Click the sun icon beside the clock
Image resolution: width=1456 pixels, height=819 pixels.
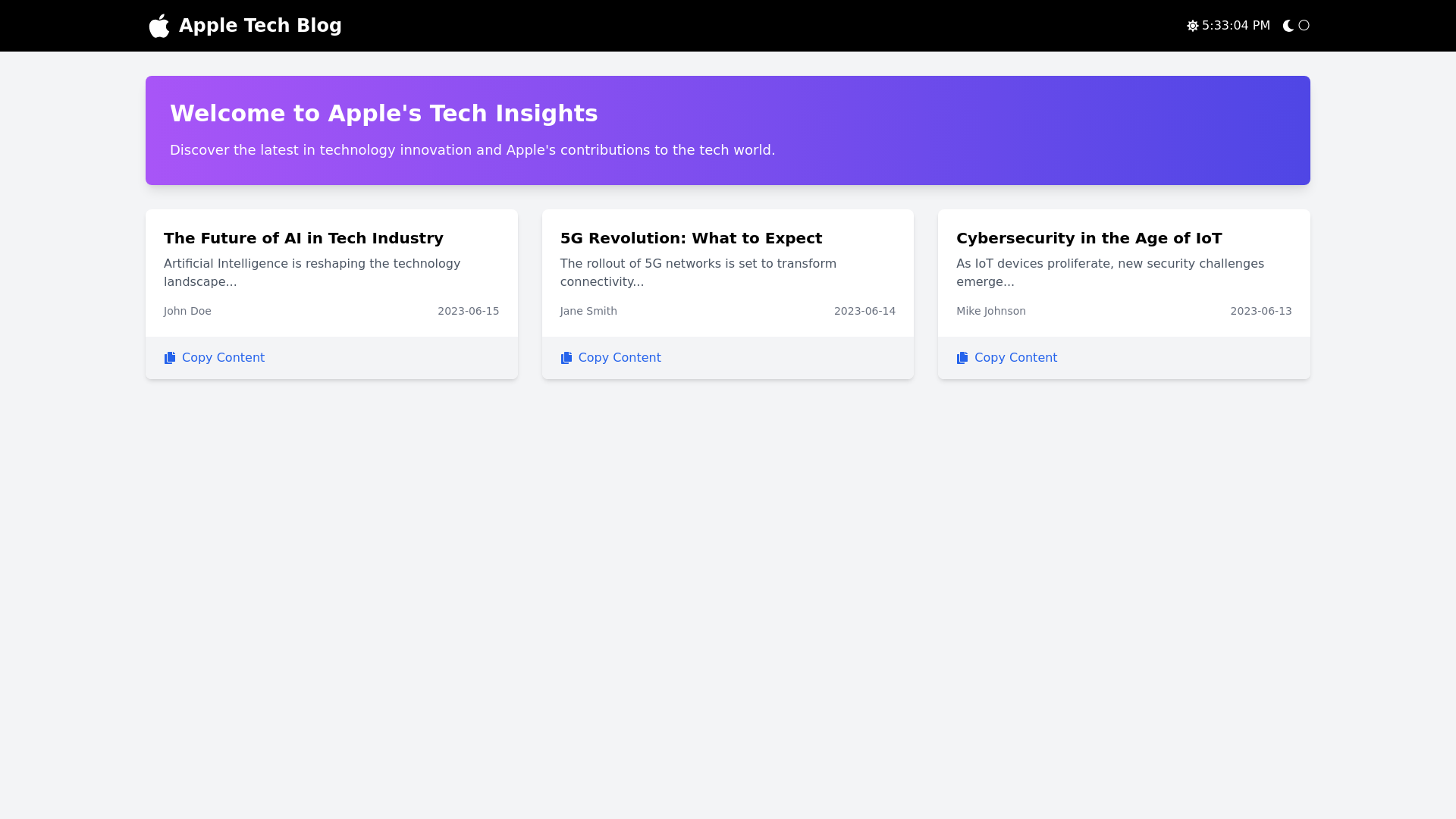coord(1193,26)
